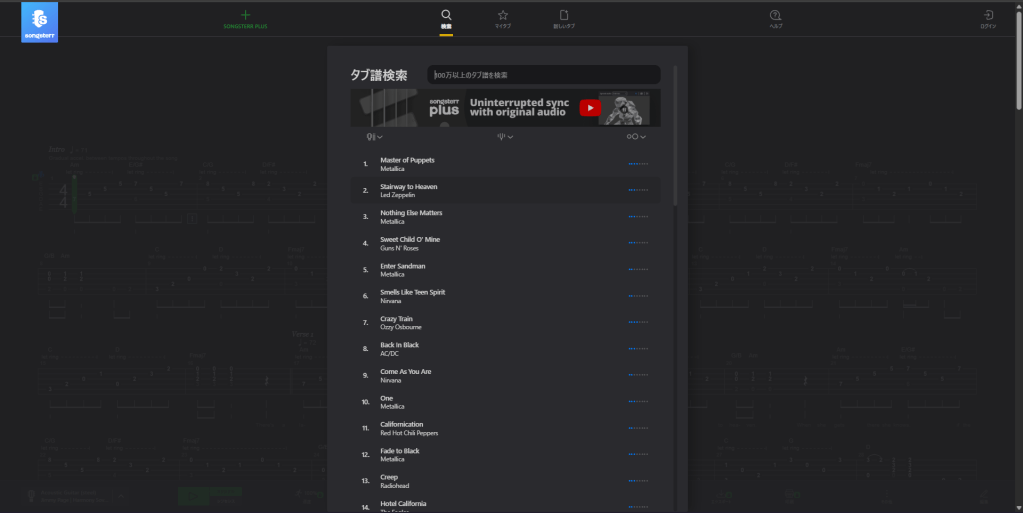Open Master of Puppets by Metallica
This screenshot has width=1023, height=513.
(407, 160)
